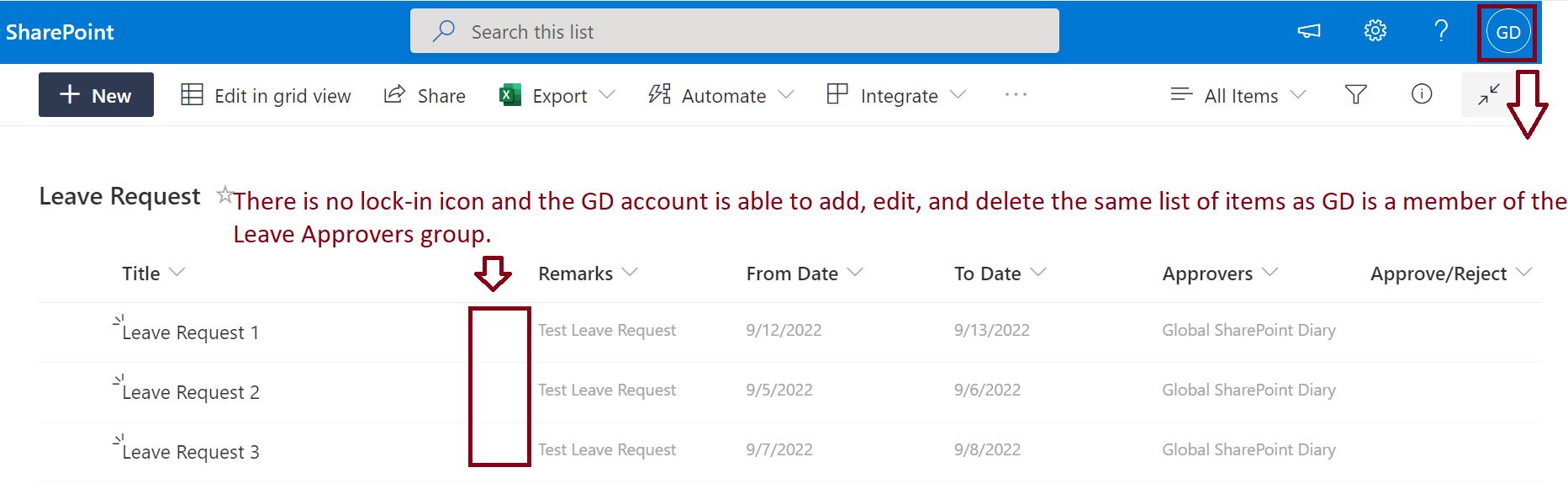Viewport: 1568px width, 494px height.
Task: Click the megaphone feedback icon
Action: pos(1309,32)
